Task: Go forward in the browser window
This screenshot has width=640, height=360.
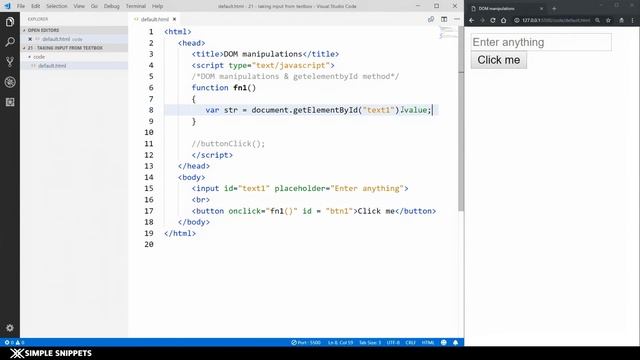Action: pyautogui.click(x=482, y=20)
